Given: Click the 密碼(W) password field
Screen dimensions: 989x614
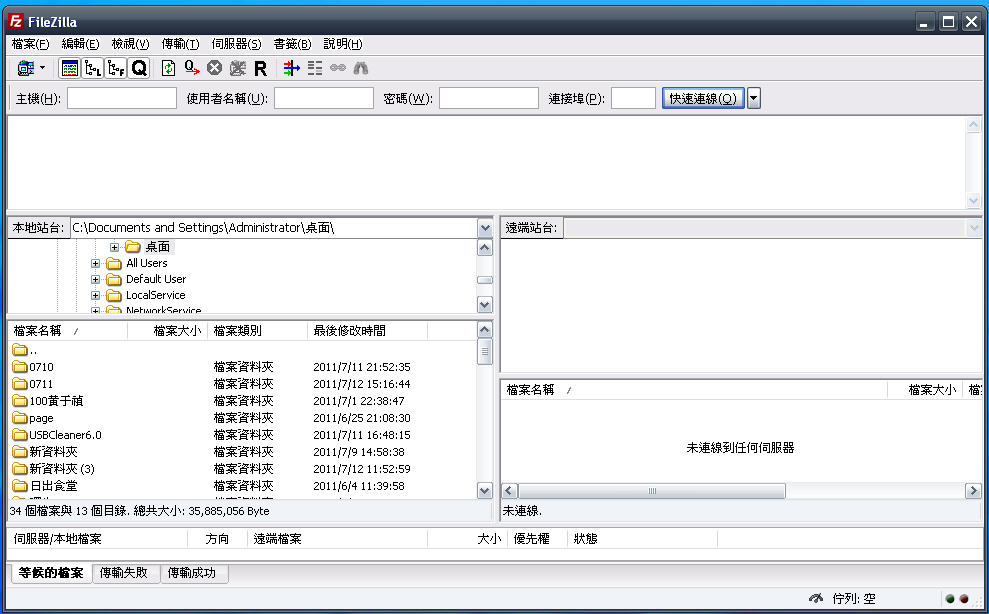Looking at the screenshot, I should (489, 98).
